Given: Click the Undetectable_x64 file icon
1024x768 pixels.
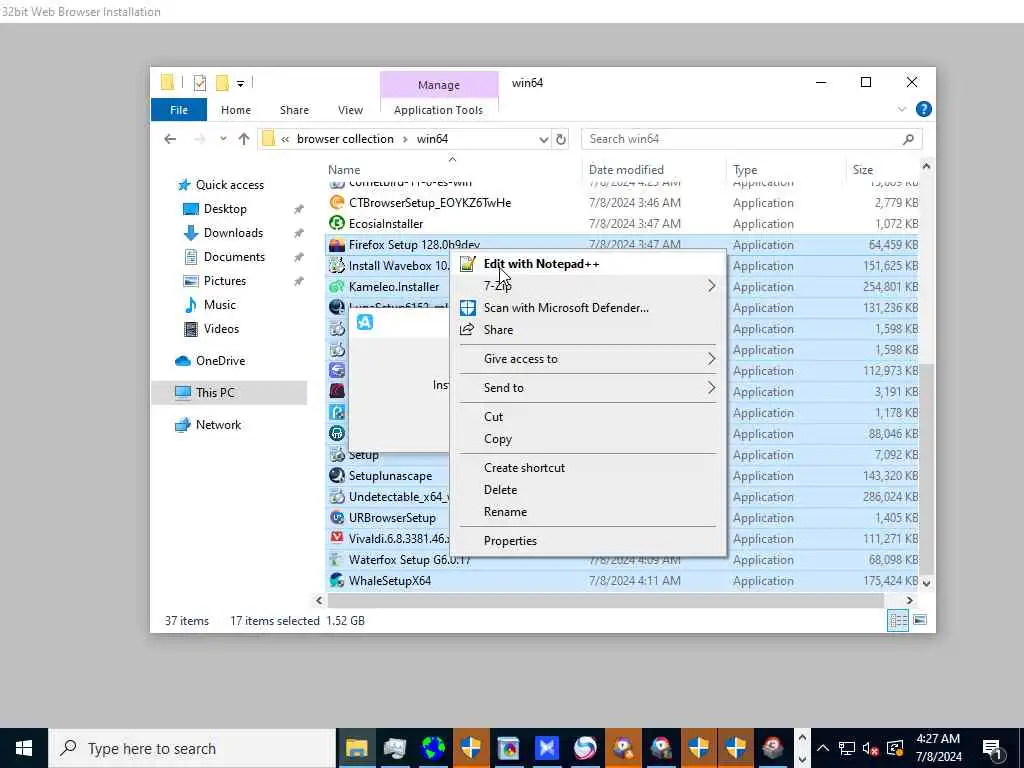Looking at the screenshot, I should [x=336, y=496].
